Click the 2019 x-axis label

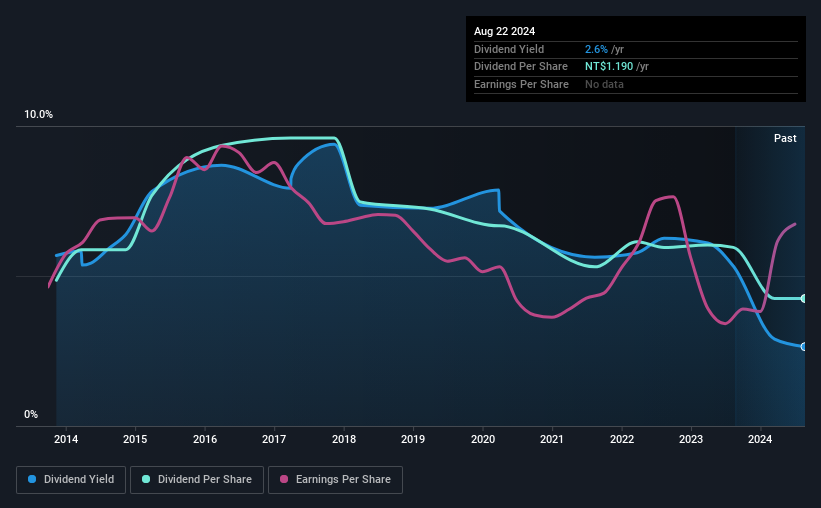[x=413, y=439]
